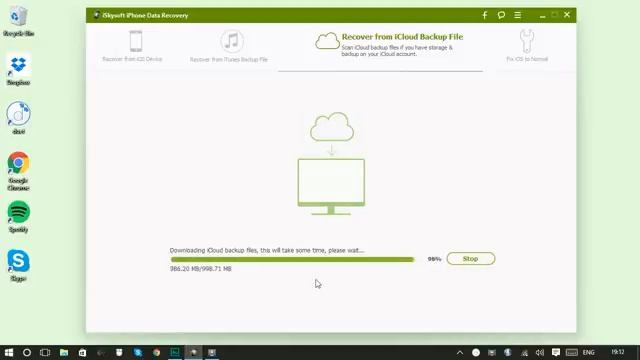Viewport: 640px width, 360px height.
Task: Open the Windows Start menu
Action: (9, 352)
